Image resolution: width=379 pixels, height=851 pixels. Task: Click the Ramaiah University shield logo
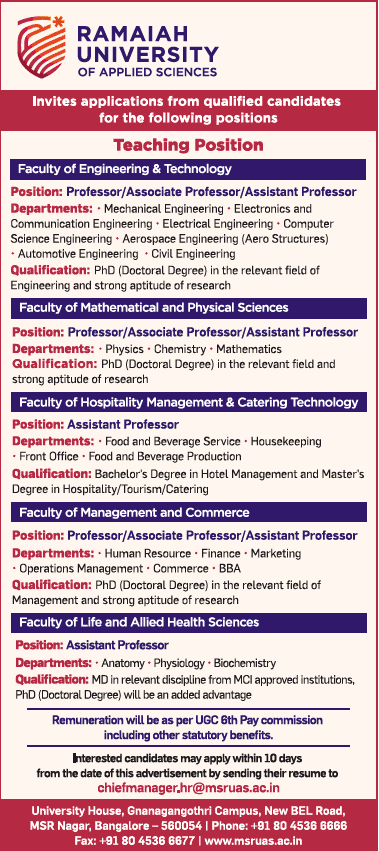[x=41, y=47]
